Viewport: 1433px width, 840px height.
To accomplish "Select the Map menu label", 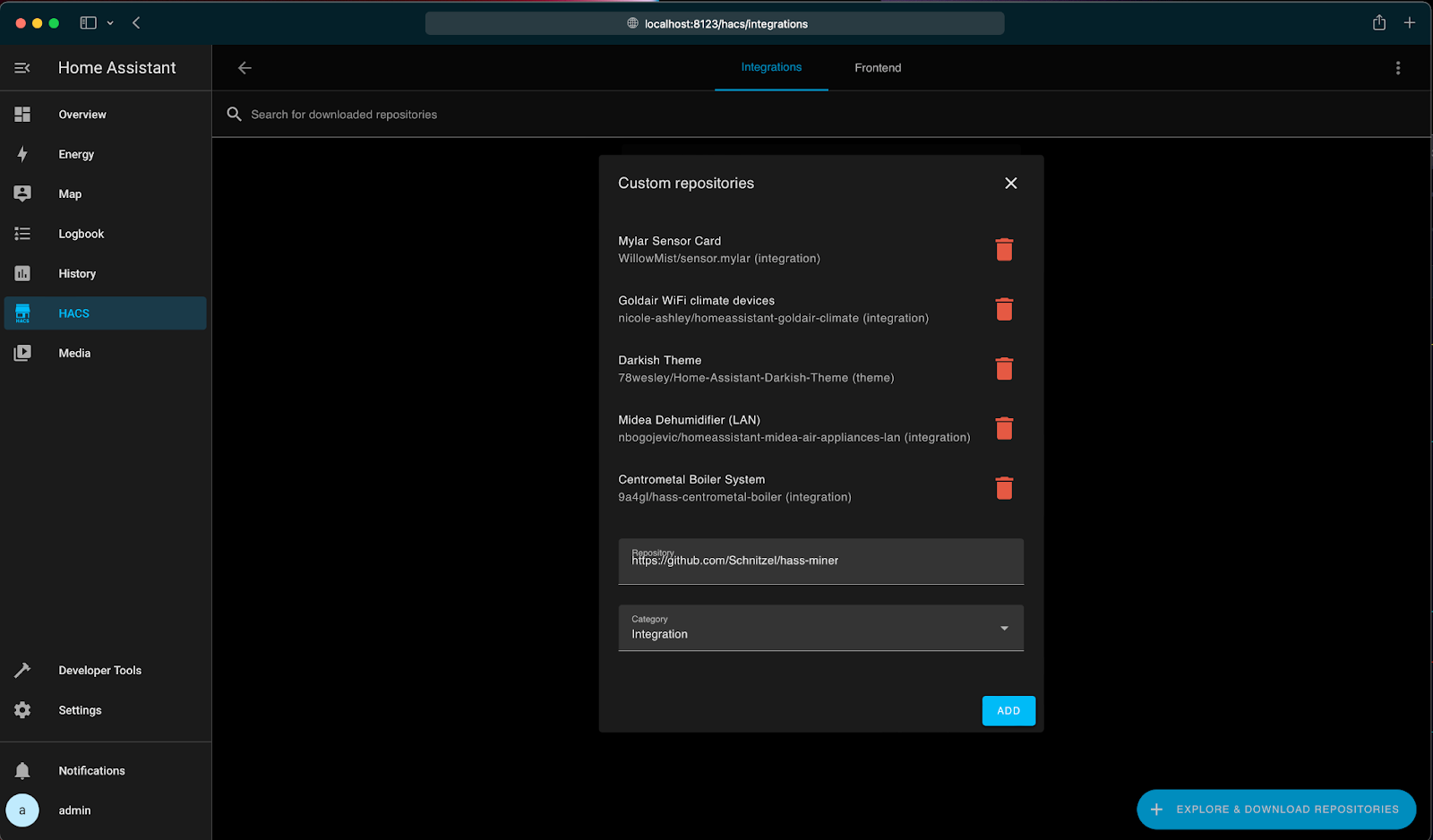I will (70, 194).
